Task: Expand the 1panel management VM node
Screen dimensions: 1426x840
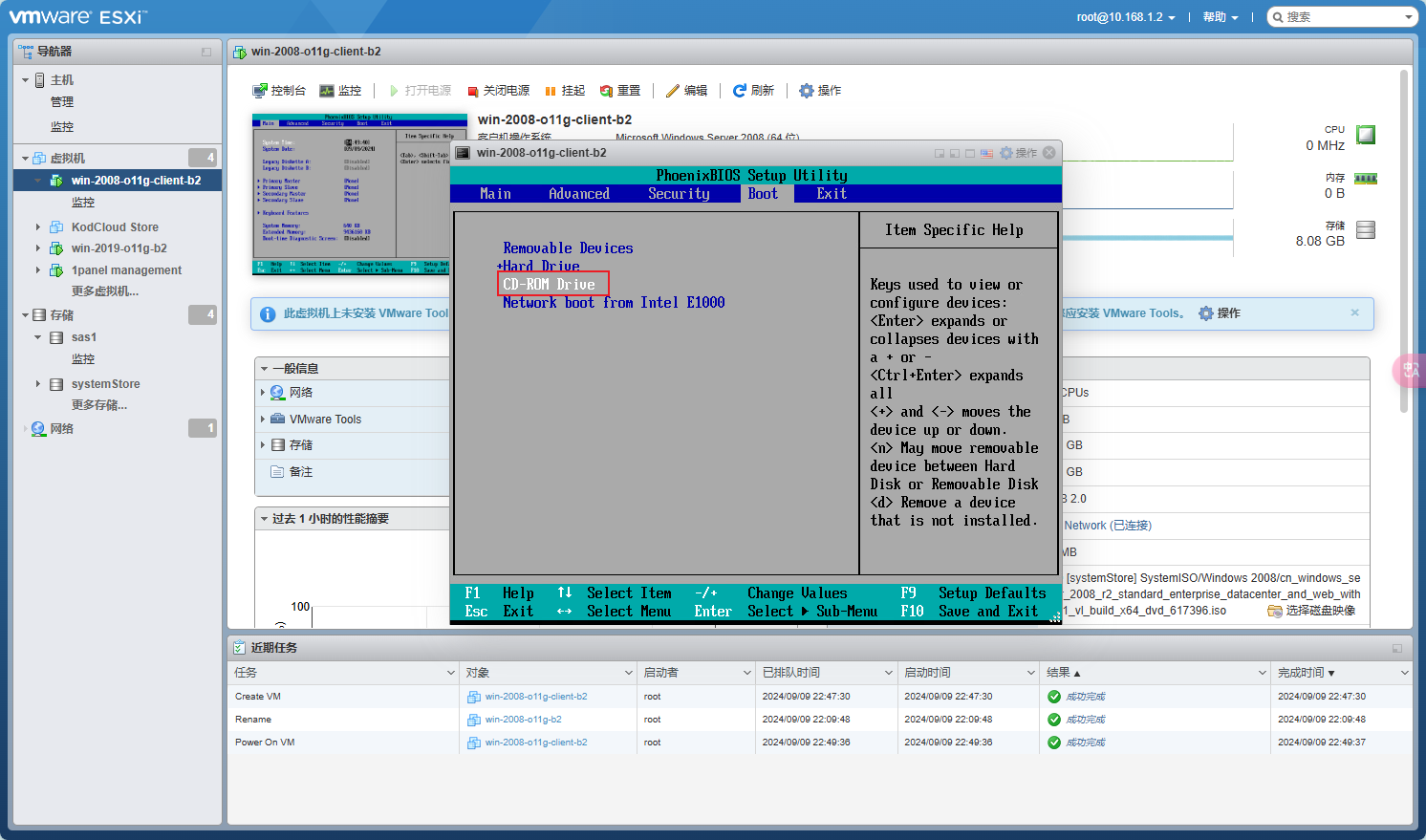Action: click(x=38, y=270)
